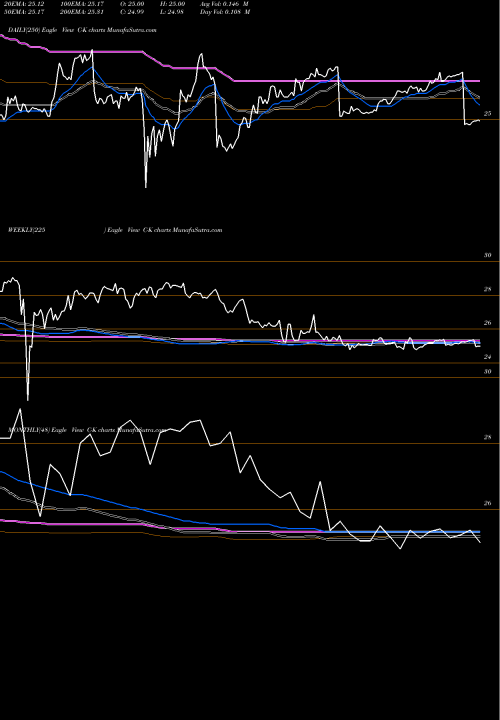
Task: Click the 30 axis label of monthly chart
Action: [x=488, y=371]
